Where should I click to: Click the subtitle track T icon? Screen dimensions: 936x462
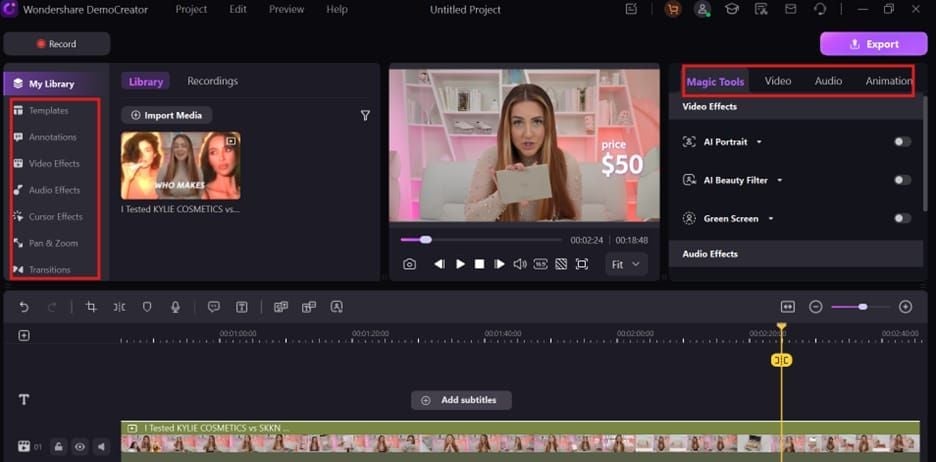tap(24, 400)
